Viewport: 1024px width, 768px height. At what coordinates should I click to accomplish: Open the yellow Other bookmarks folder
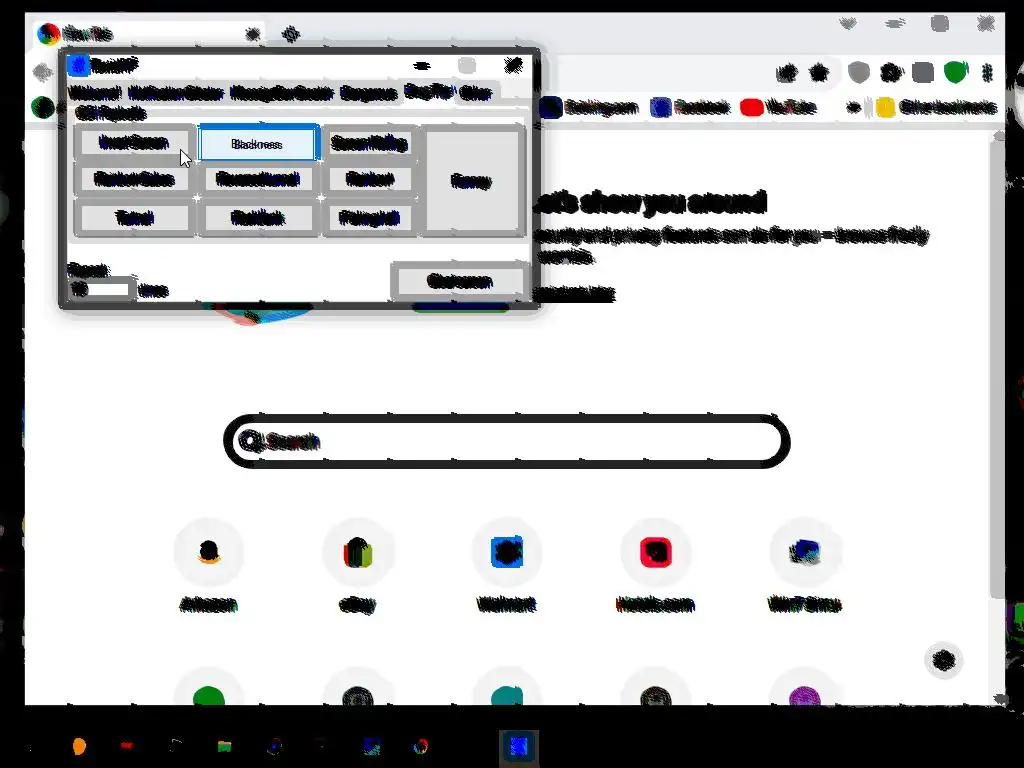coord(937,107)
